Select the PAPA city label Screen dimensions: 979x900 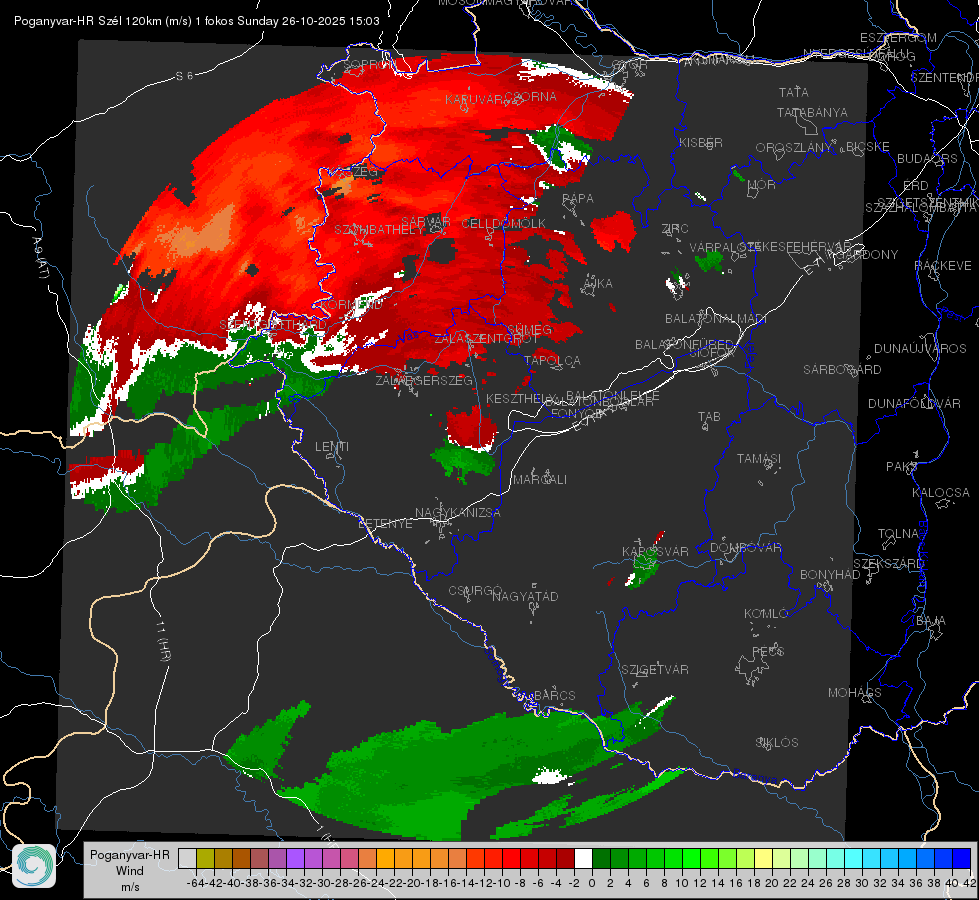[578, 198]
